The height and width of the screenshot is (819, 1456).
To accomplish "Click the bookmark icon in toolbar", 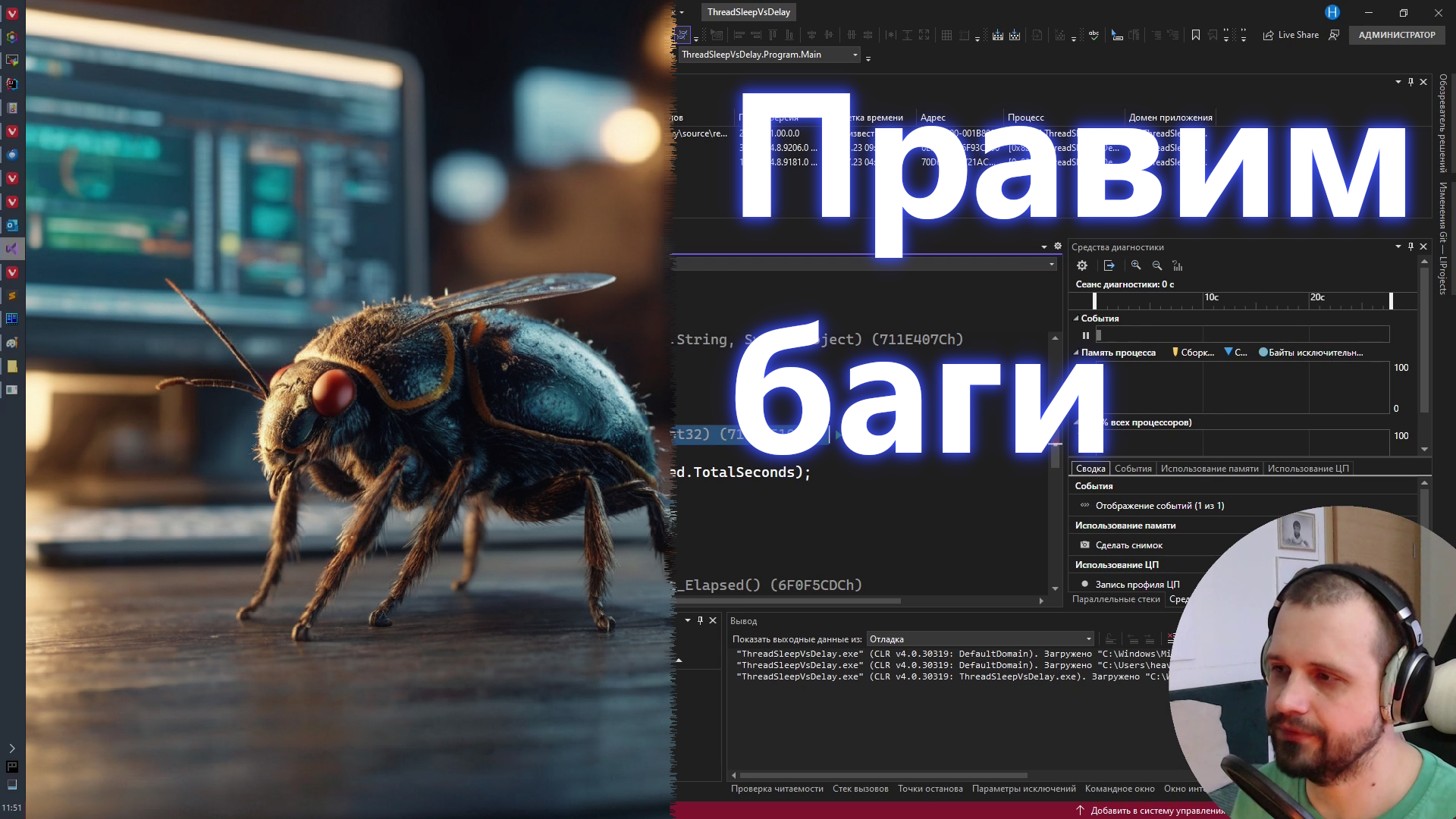I will pyautogui.click(x=1196, y=35).
